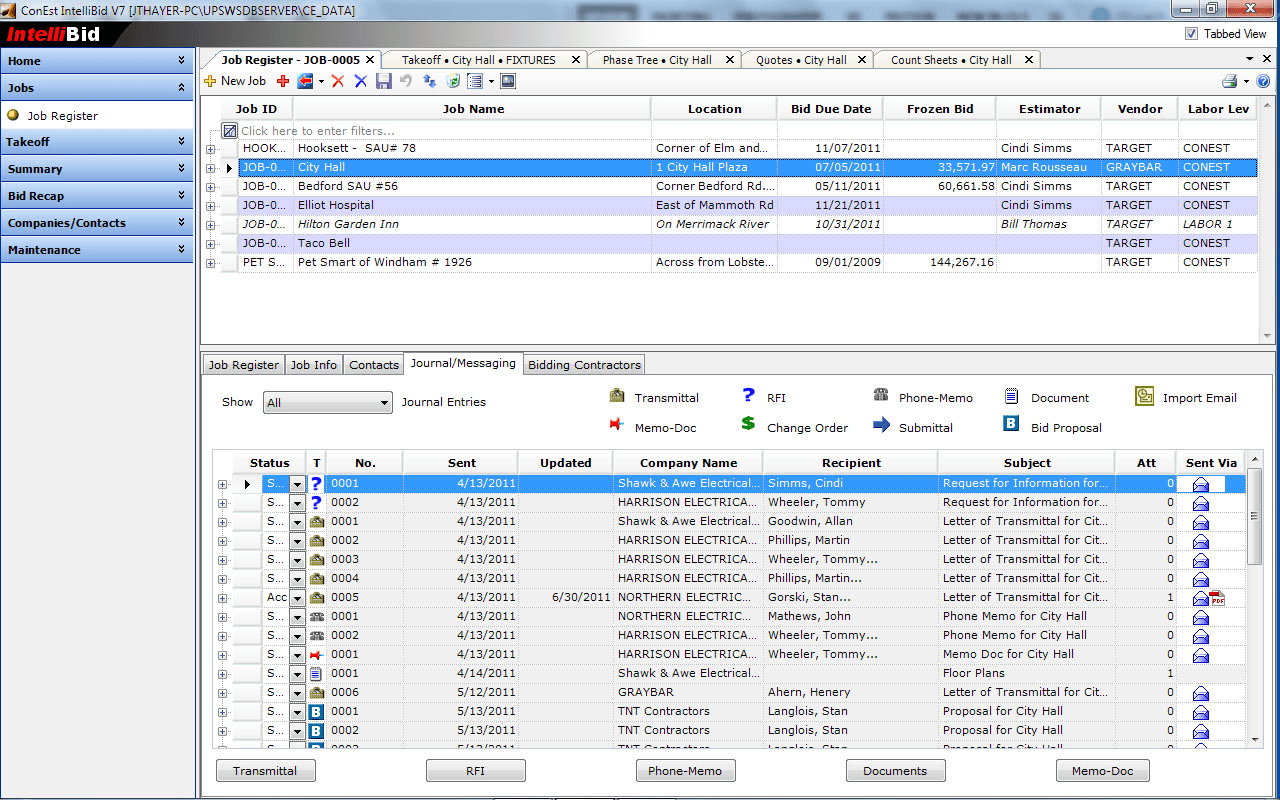Click the bottom Transmittal button
Viewport: 1280px width, 800px height.
[265, 771]
